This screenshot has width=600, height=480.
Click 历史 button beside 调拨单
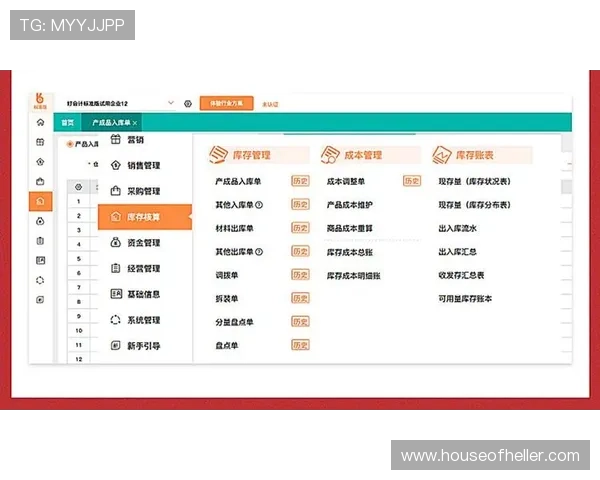coord(300,275)
